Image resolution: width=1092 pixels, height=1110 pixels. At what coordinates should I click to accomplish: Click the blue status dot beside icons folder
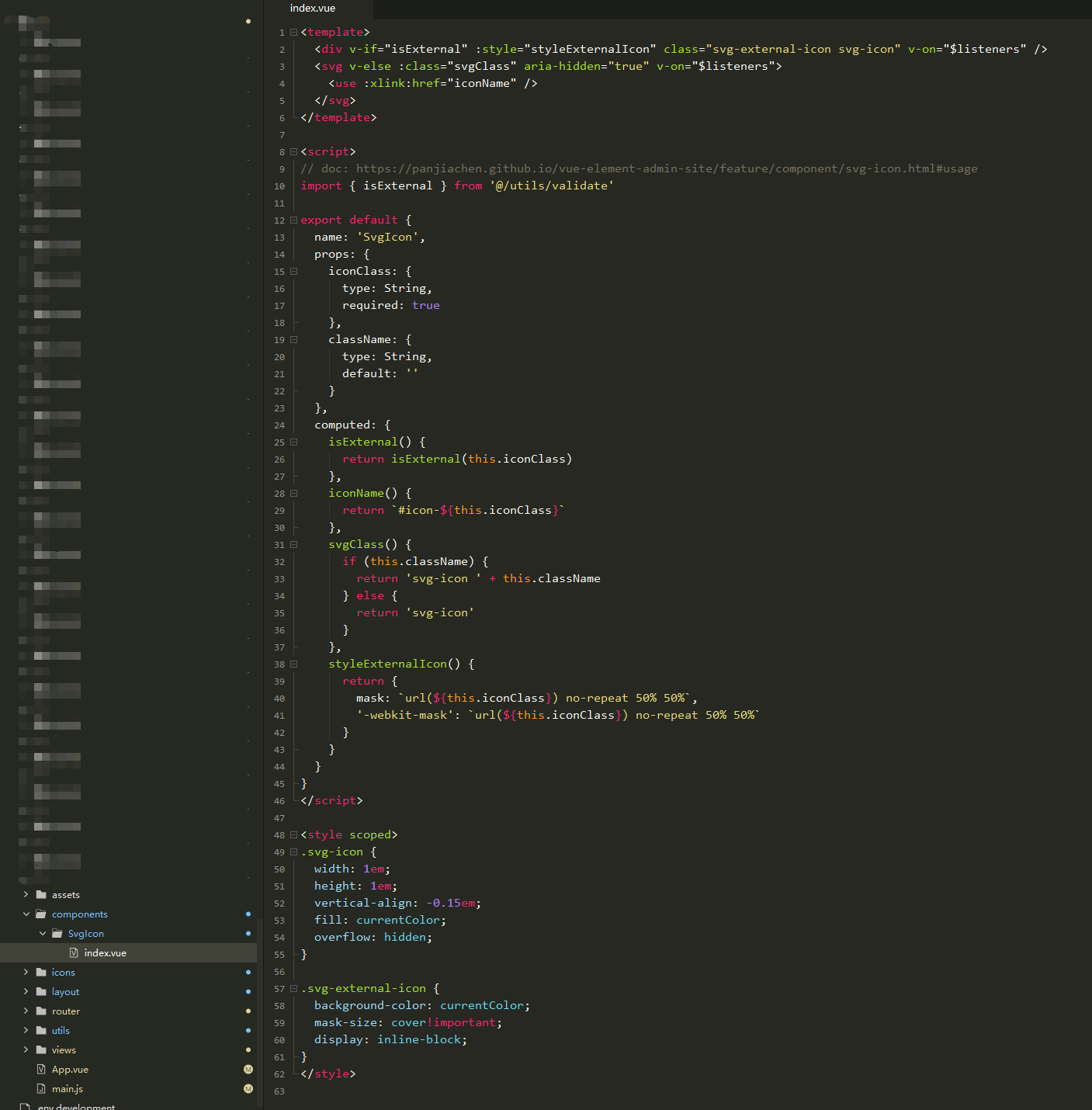[x=248, y=973]
